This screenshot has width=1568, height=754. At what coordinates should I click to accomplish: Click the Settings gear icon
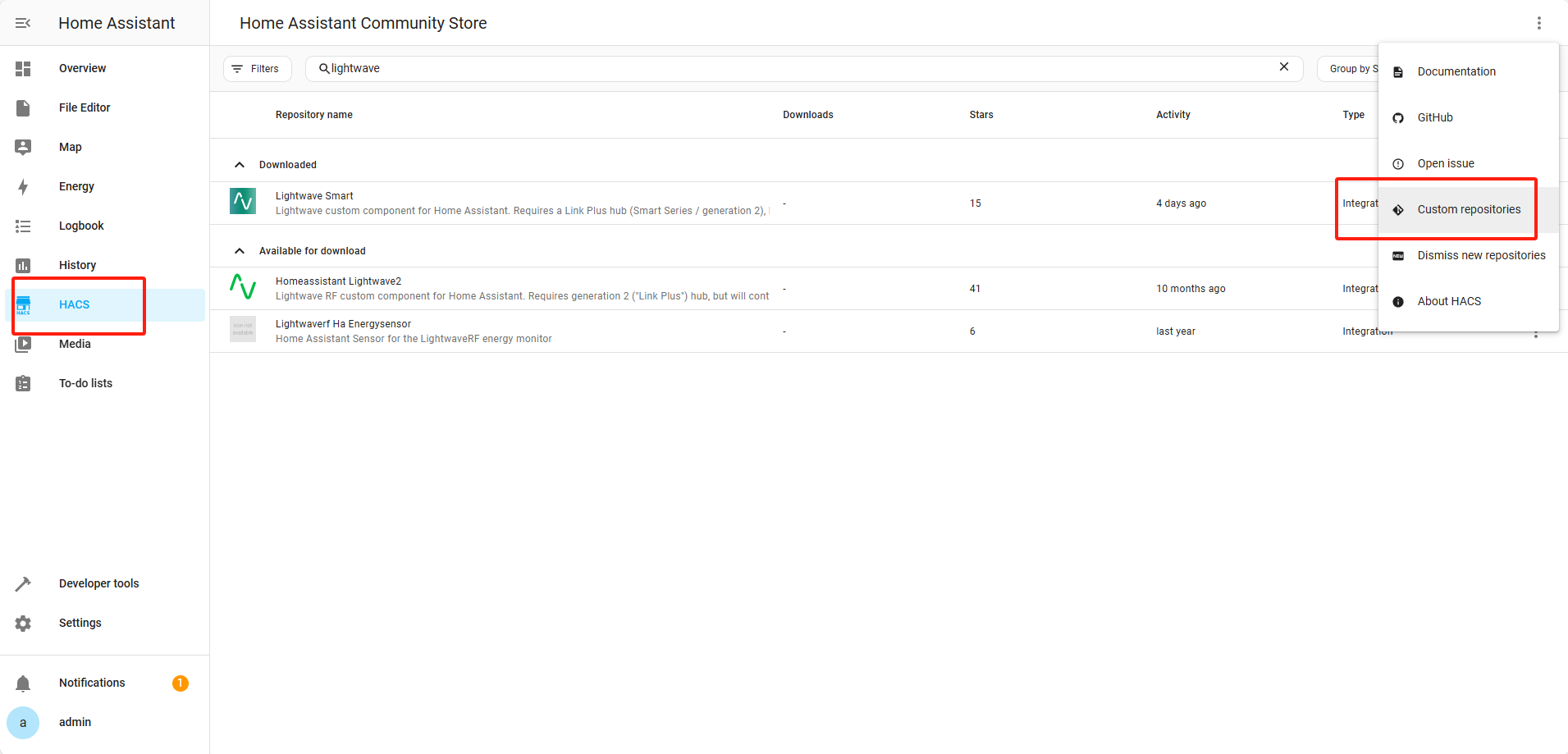click(x=23, y=624)
